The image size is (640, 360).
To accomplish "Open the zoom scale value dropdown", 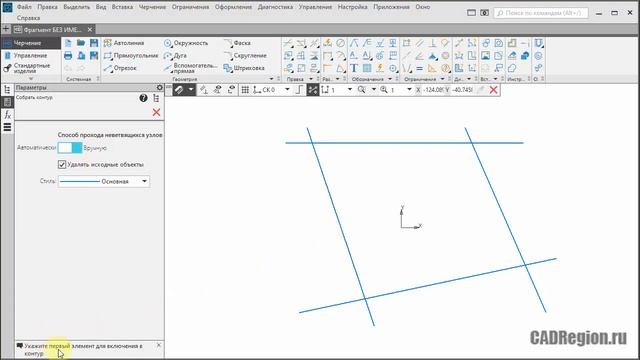I will point(409,90).
